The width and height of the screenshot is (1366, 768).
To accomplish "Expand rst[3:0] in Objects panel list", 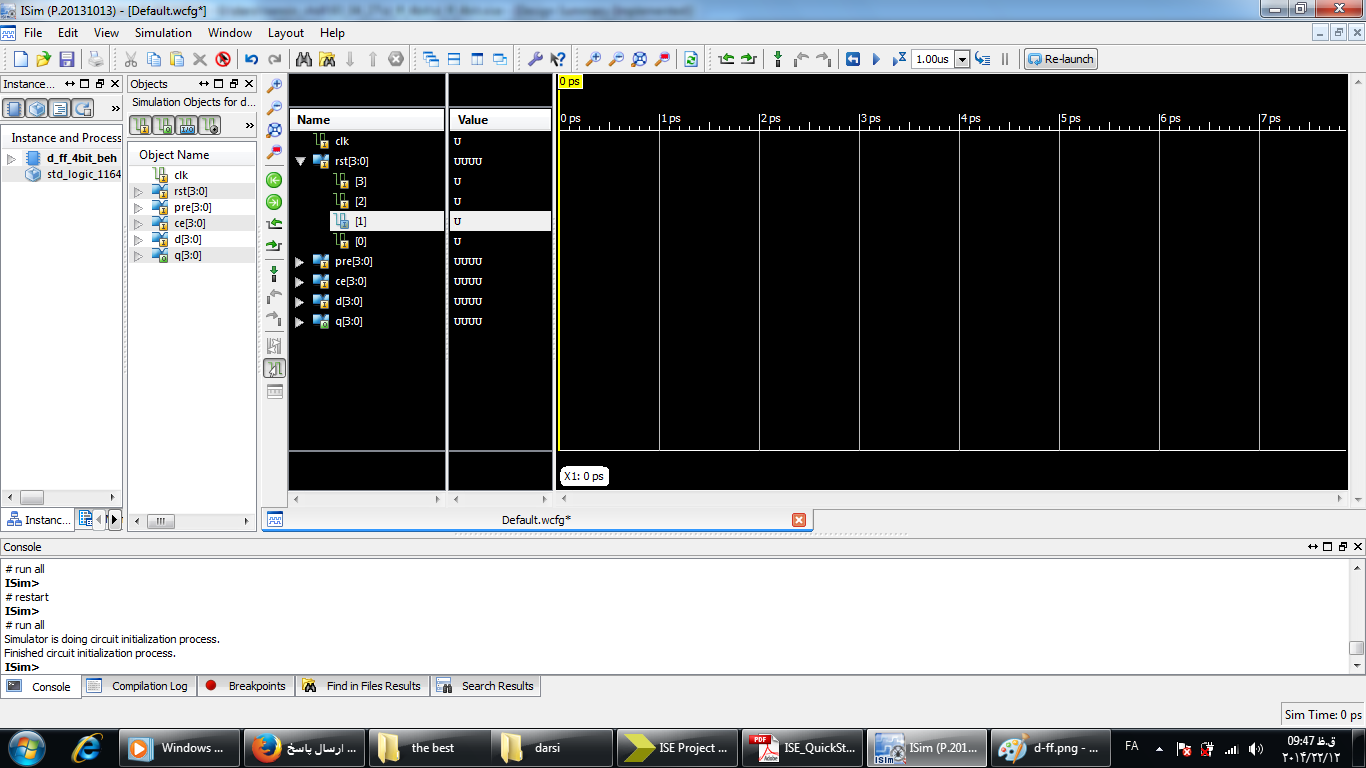I will pyautogui.click(x=139, y=191).
